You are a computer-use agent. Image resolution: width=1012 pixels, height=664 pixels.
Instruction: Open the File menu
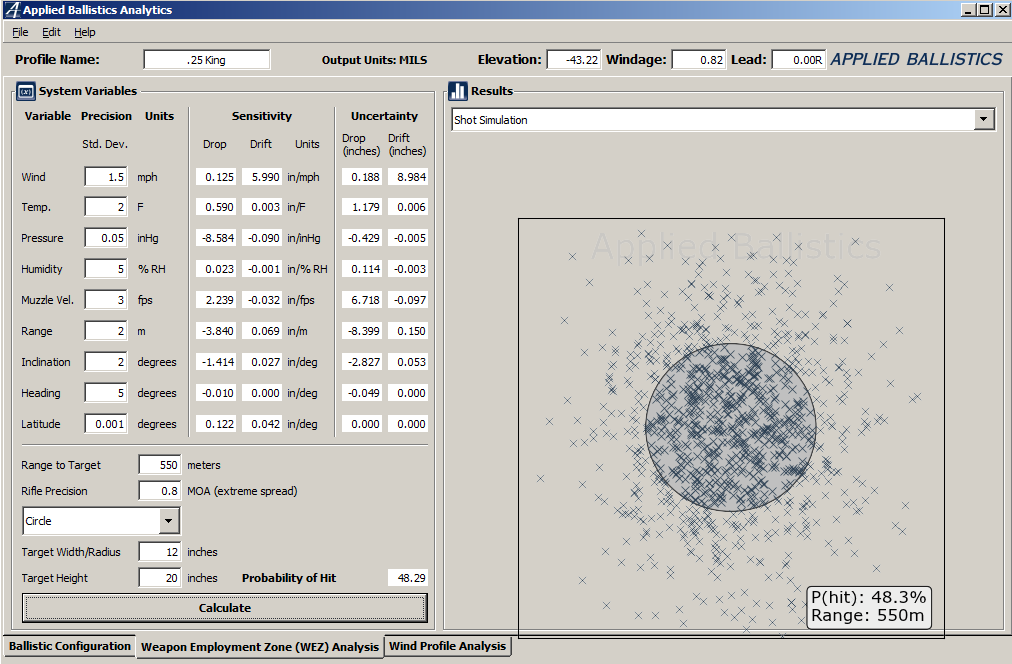click(x=20, y=32)
